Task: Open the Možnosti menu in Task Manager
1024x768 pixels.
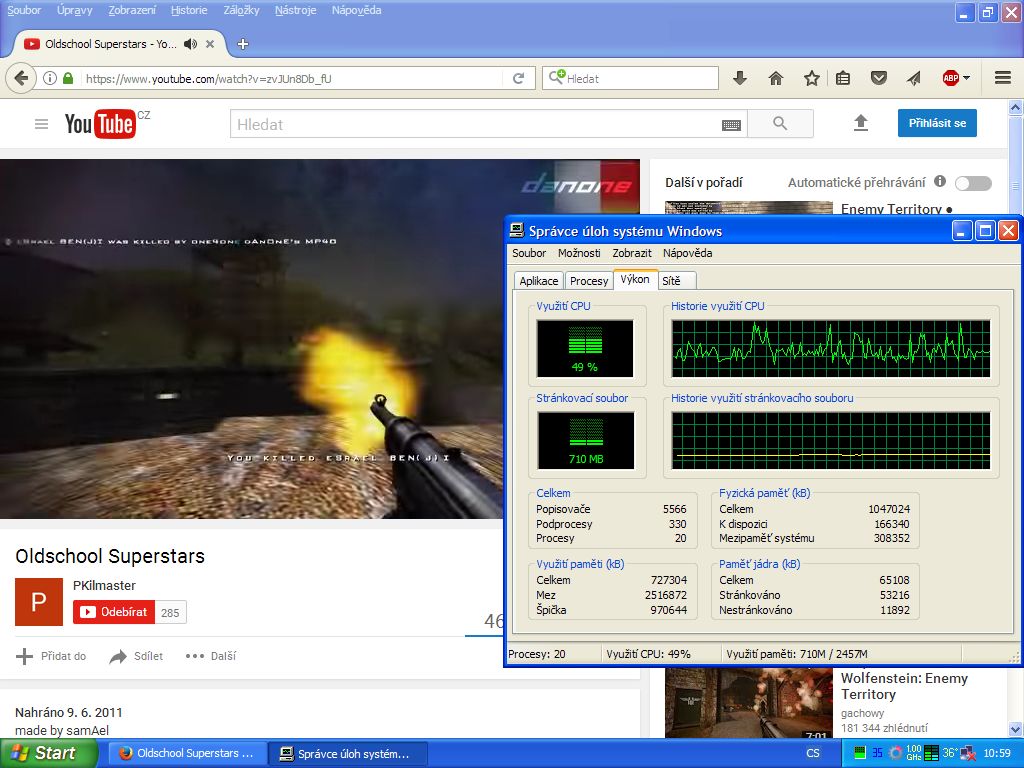Action: (x=579, y=254)
